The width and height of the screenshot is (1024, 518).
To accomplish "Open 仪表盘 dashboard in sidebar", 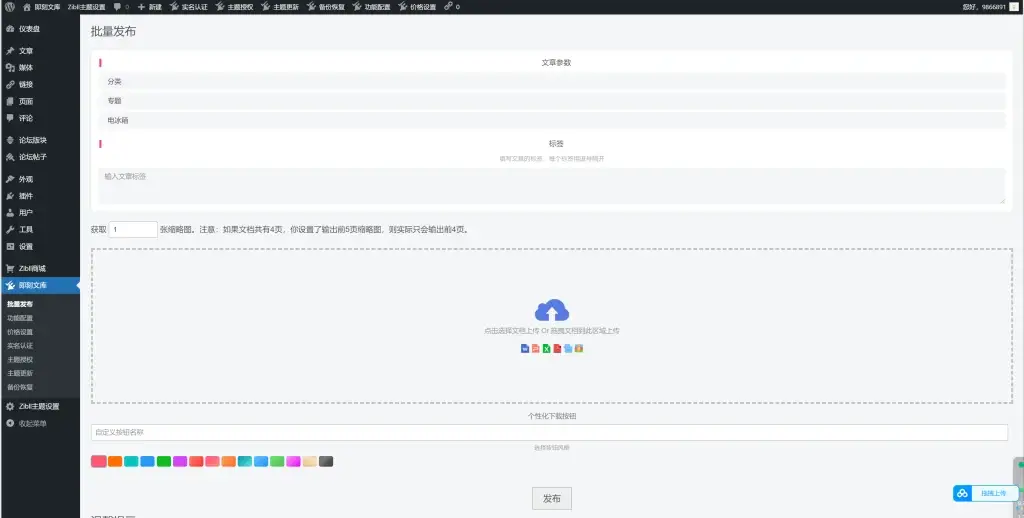I will pos(27,29).
